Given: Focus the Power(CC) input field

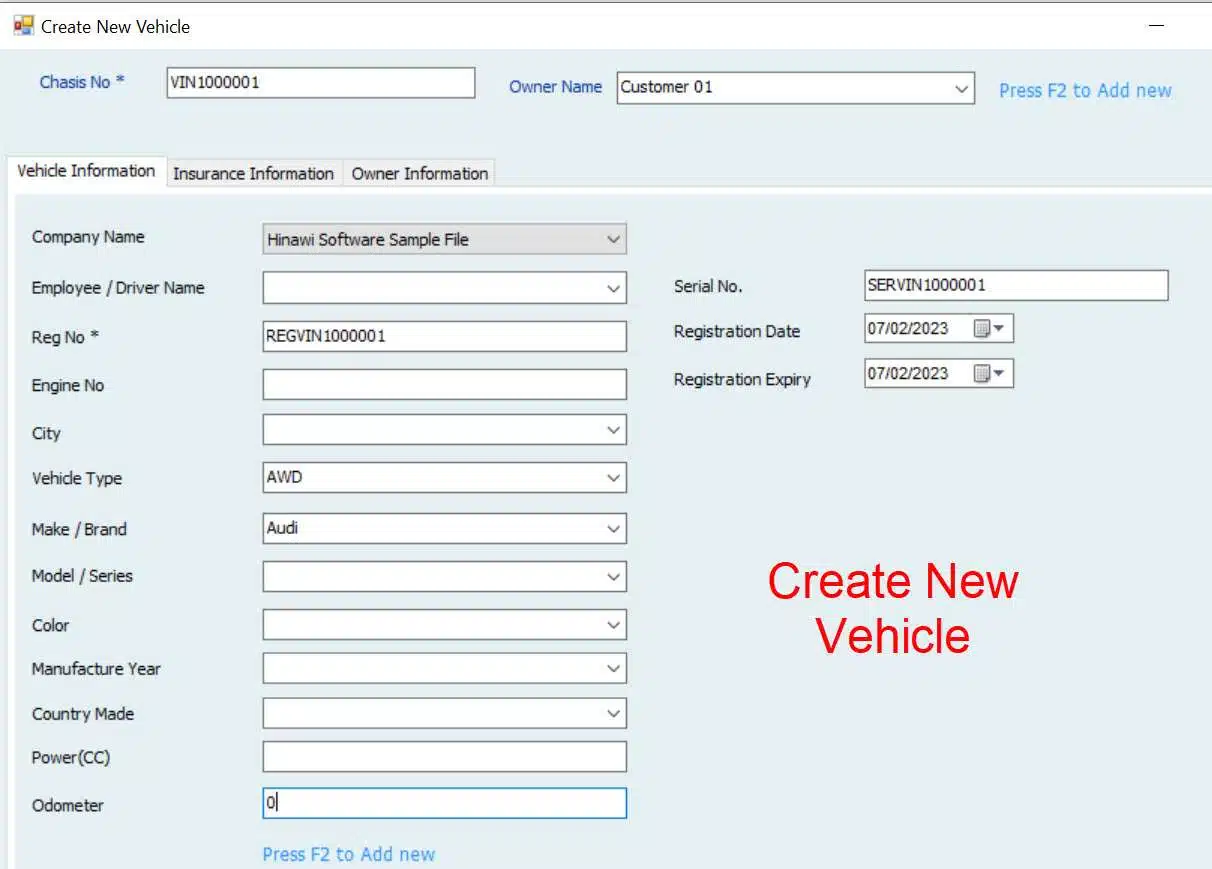Looking at the screenshot, I should pos(444,757).
